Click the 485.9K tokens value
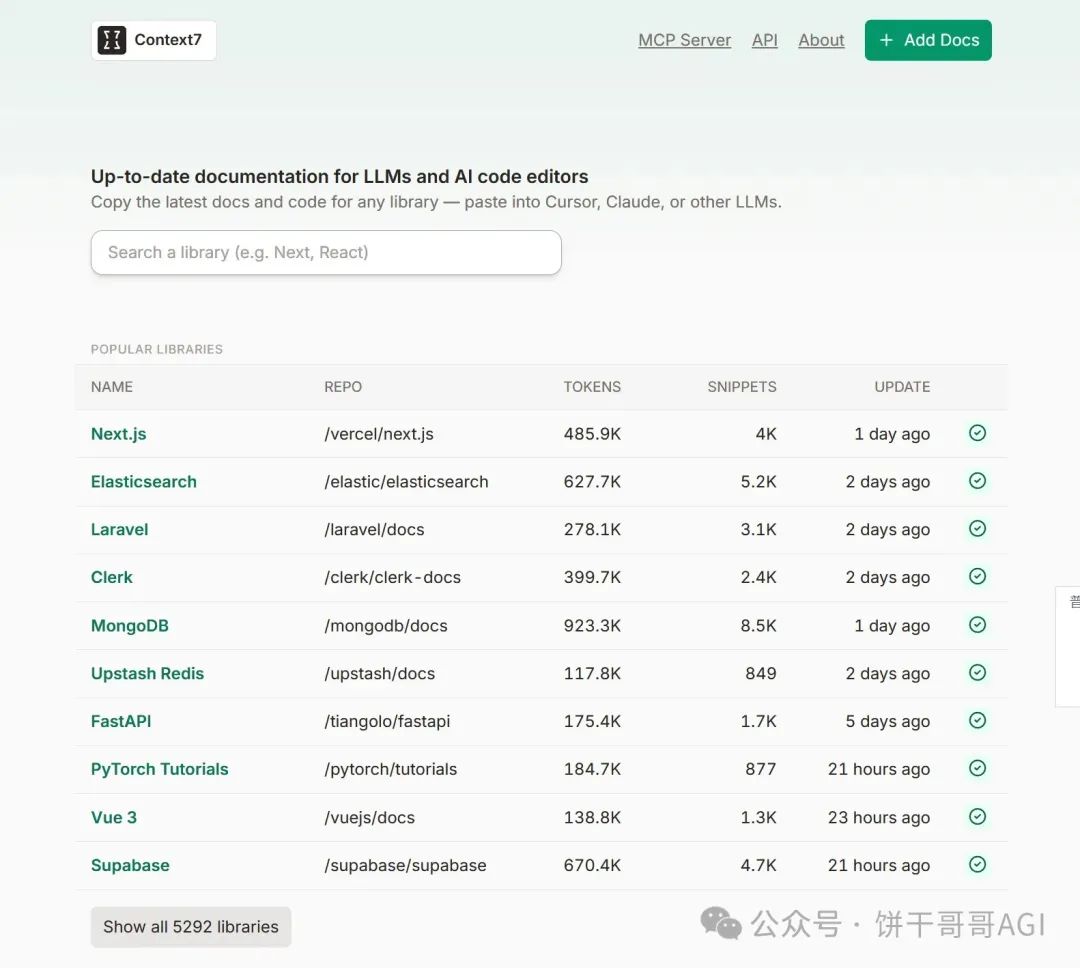 point(592,434)
